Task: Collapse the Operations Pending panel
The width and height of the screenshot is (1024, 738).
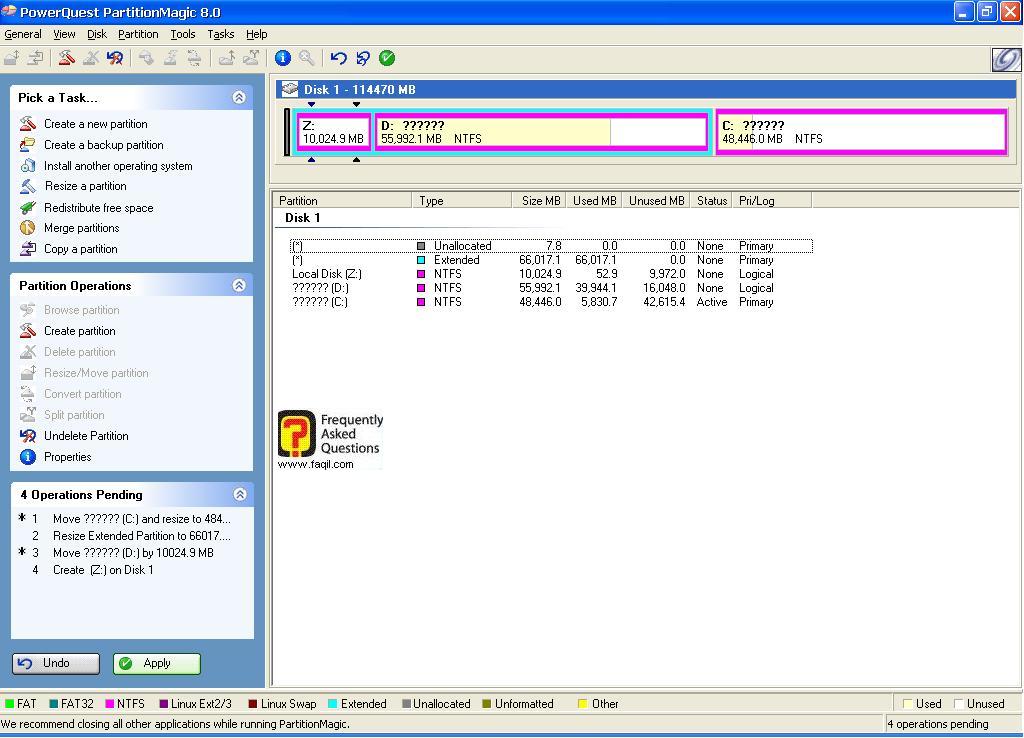Action: click(x=239, y=494)
